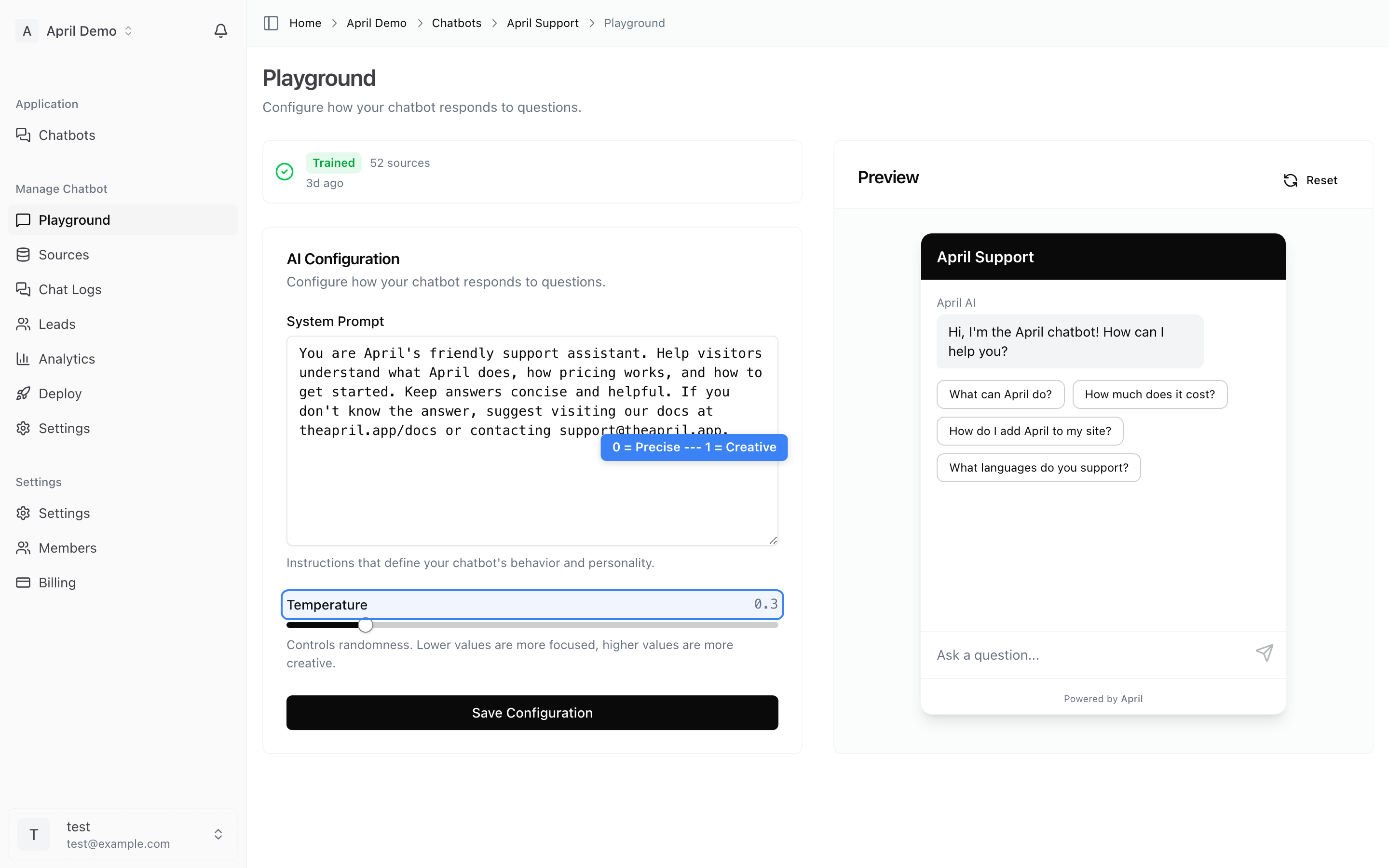
Task: Click the Billing credit card icon
Action: click(23, 582)
